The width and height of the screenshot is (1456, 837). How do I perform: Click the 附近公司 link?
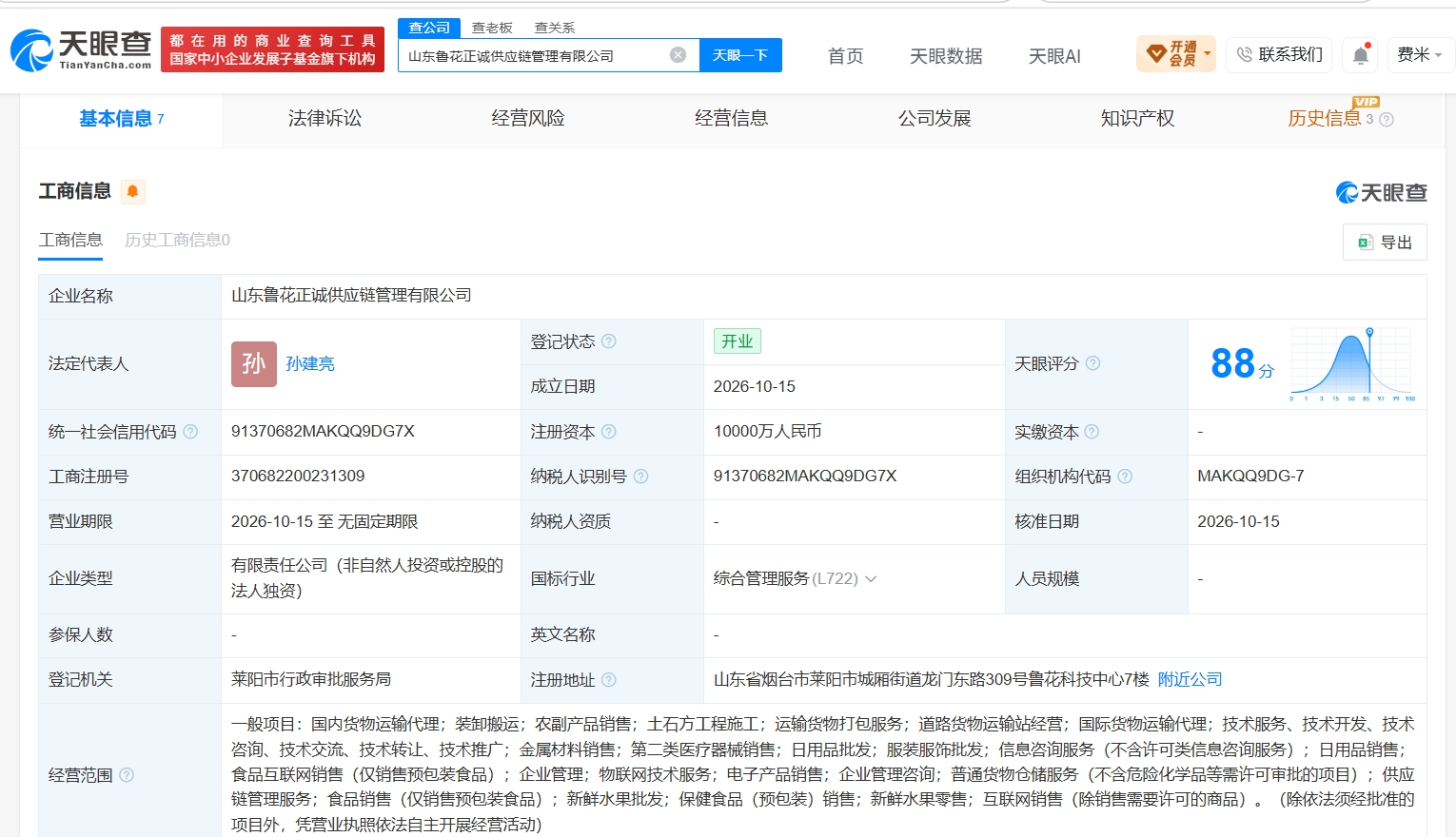[1190, 680]
